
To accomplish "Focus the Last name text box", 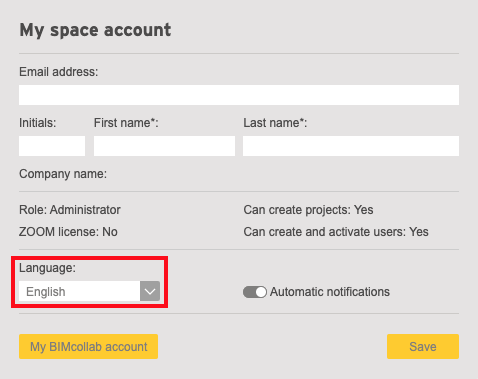I will tap(351, 146).
